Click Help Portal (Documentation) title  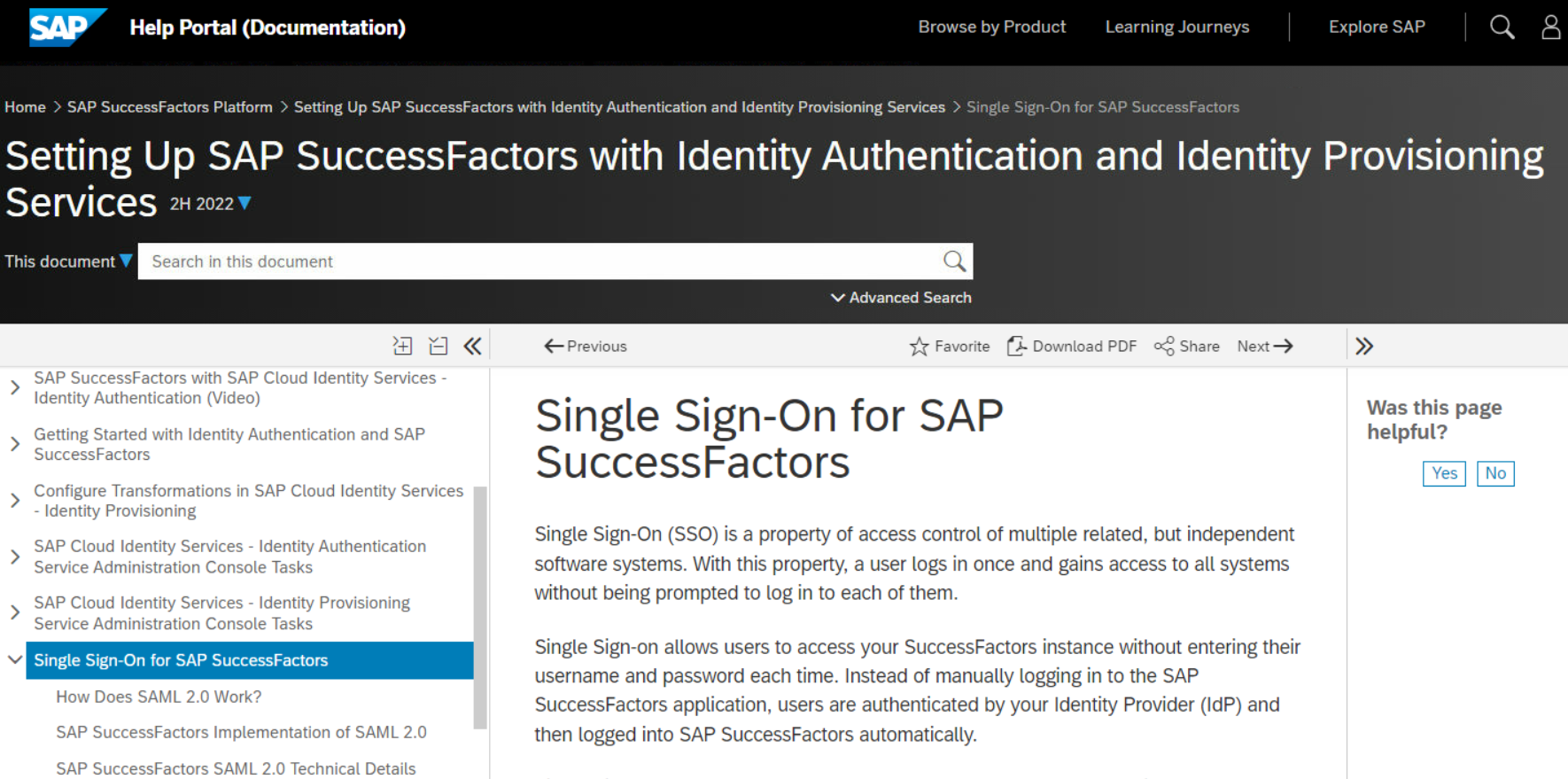click(x=268, y=27)
